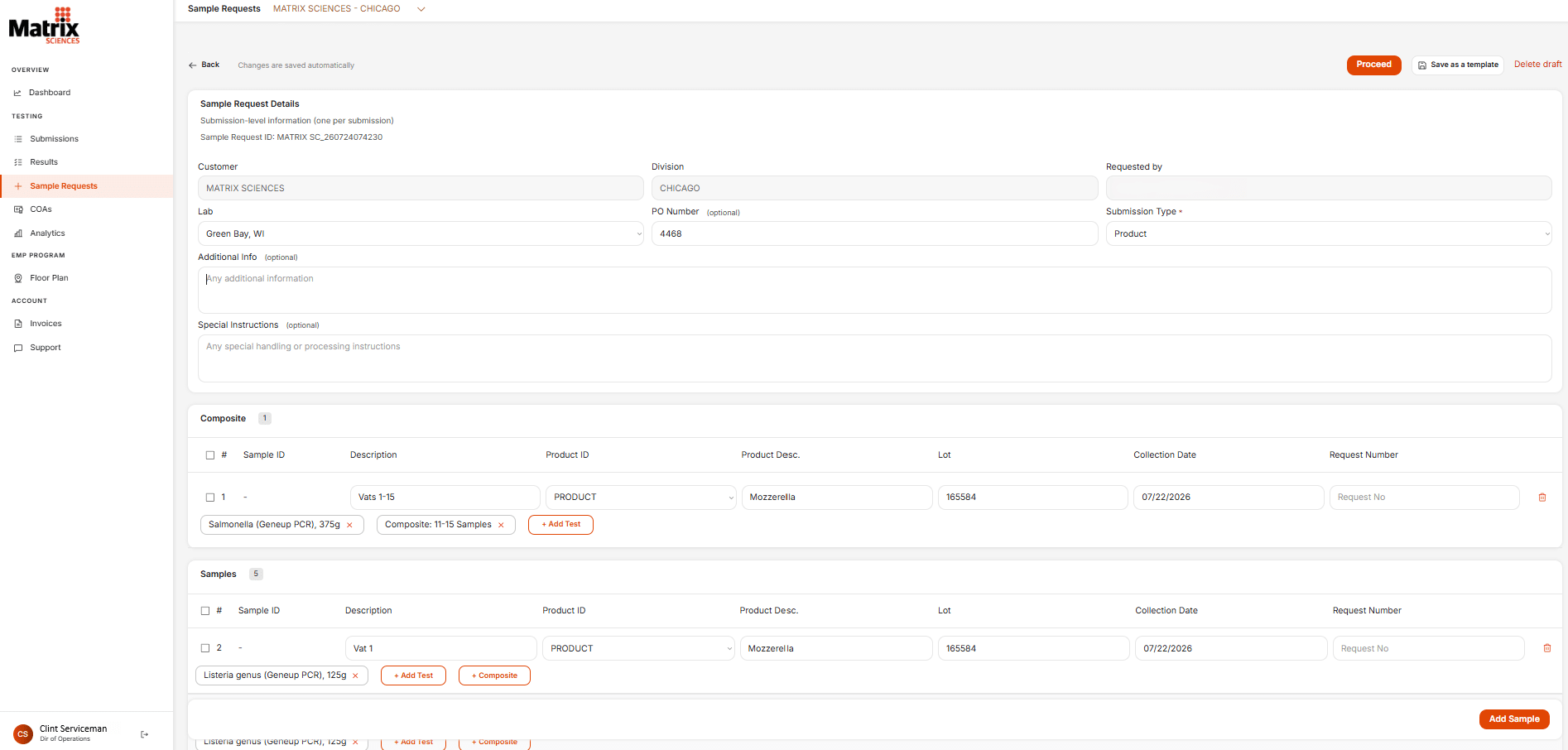Expand the MATRIX SCIENCES - CHICAGO selector

421,9
